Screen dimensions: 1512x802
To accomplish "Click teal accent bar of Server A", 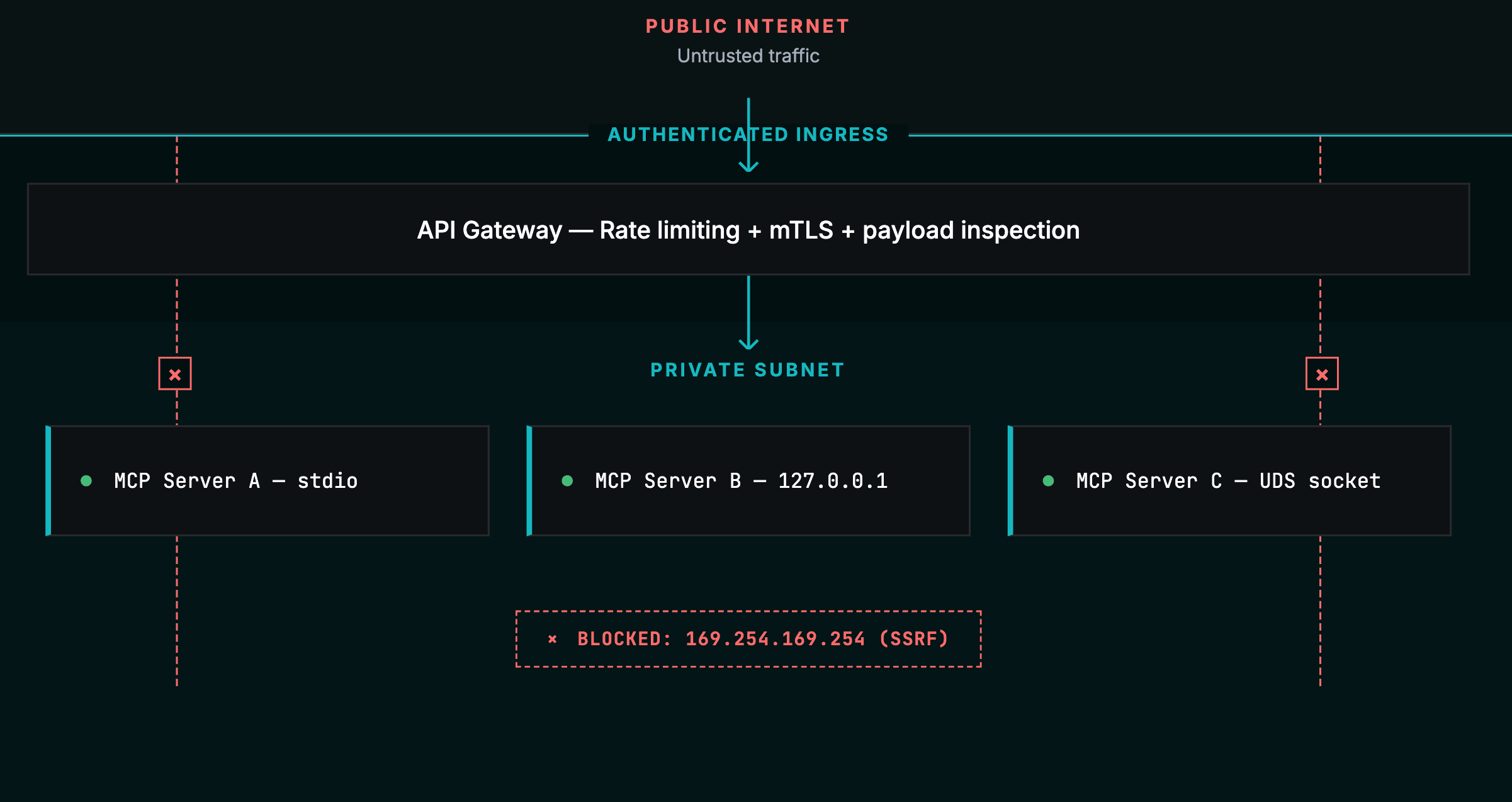I will click(48, 481).
